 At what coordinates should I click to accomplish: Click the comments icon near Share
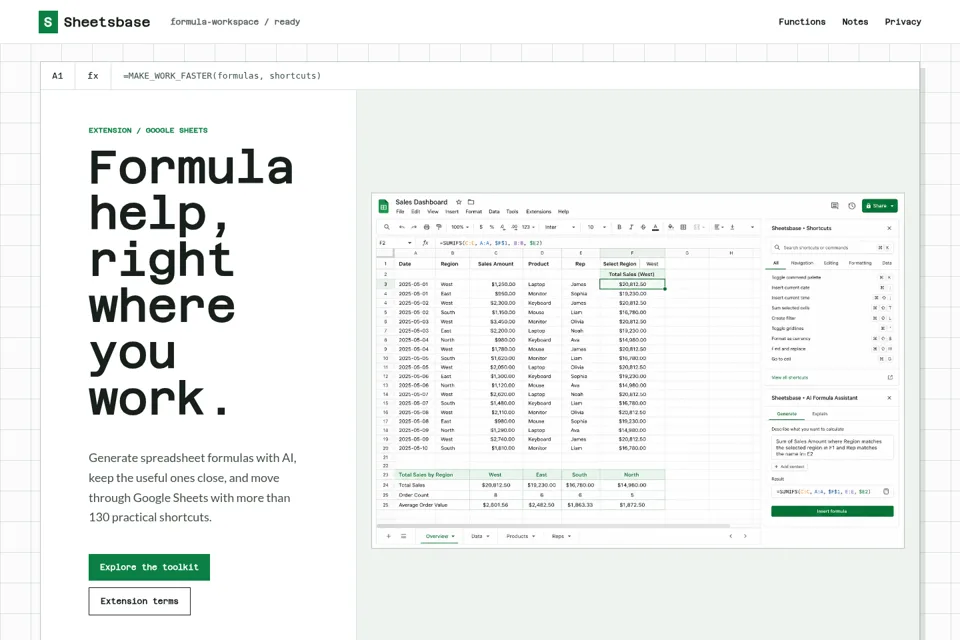834,206
